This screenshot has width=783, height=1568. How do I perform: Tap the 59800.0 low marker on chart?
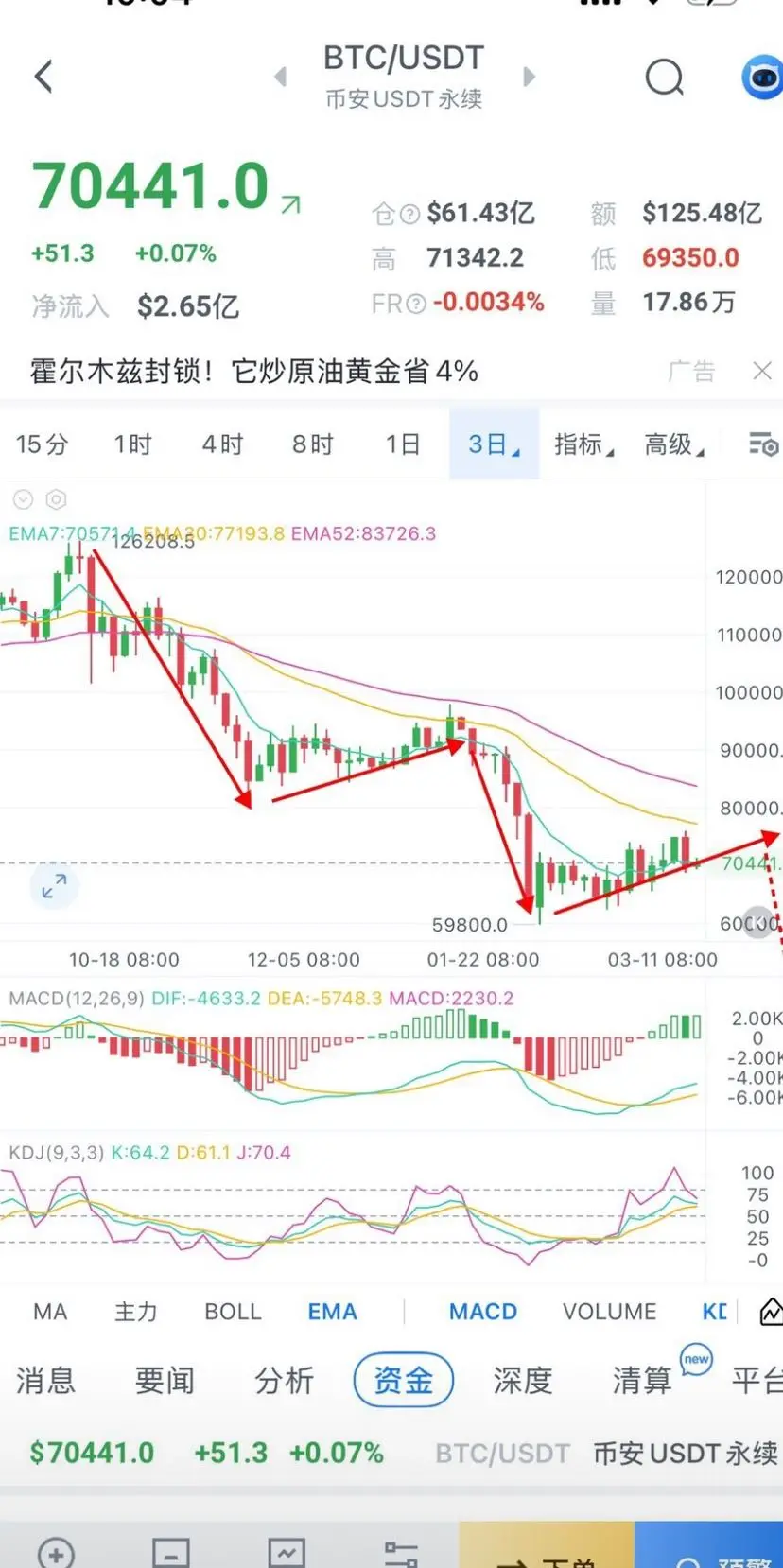click(470, 925)
